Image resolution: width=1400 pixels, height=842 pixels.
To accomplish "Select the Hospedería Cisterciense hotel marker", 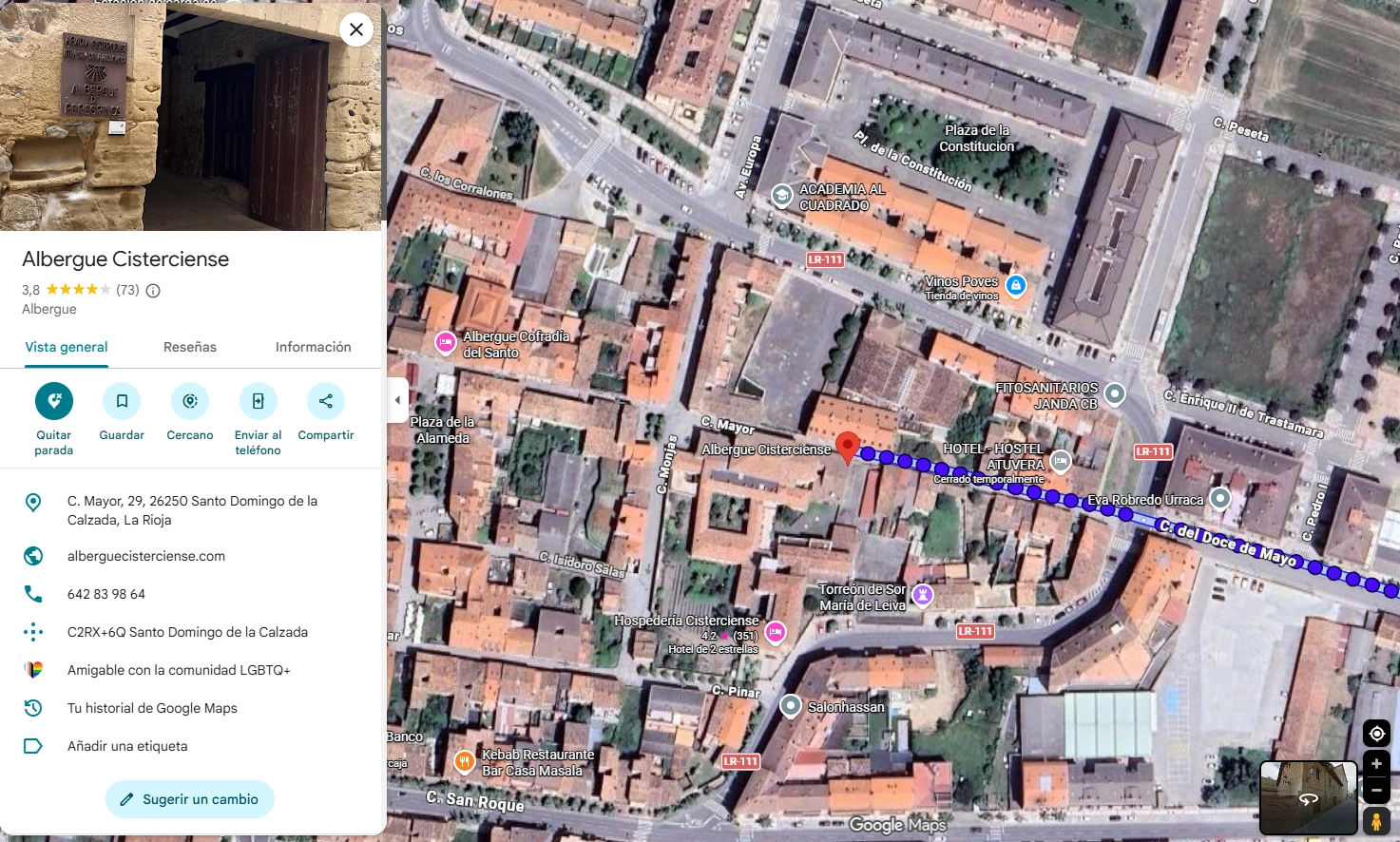I will 776,631.
